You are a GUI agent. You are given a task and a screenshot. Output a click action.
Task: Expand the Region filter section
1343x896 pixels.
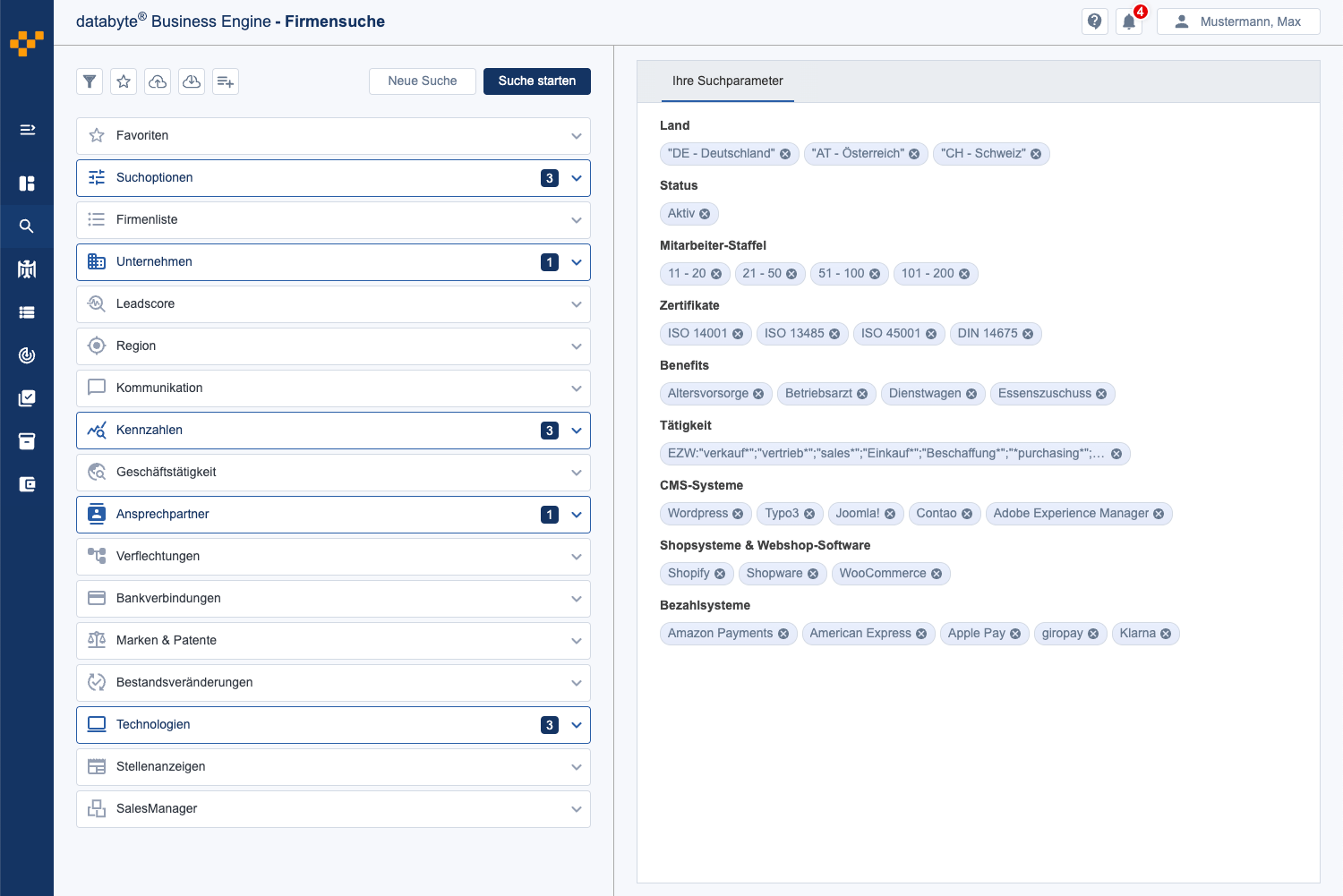tap(577, 346)
